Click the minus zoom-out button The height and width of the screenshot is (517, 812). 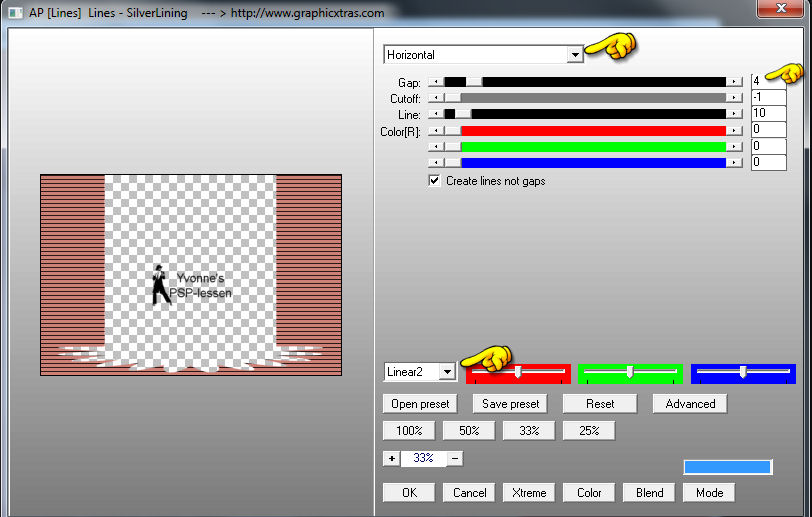pyautogui.click(x=455, y=458)
